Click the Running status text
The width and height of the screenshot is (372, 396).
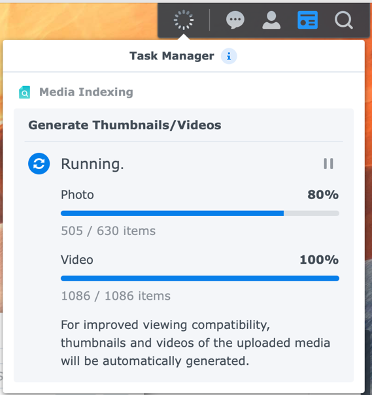(x=92, y=164)
